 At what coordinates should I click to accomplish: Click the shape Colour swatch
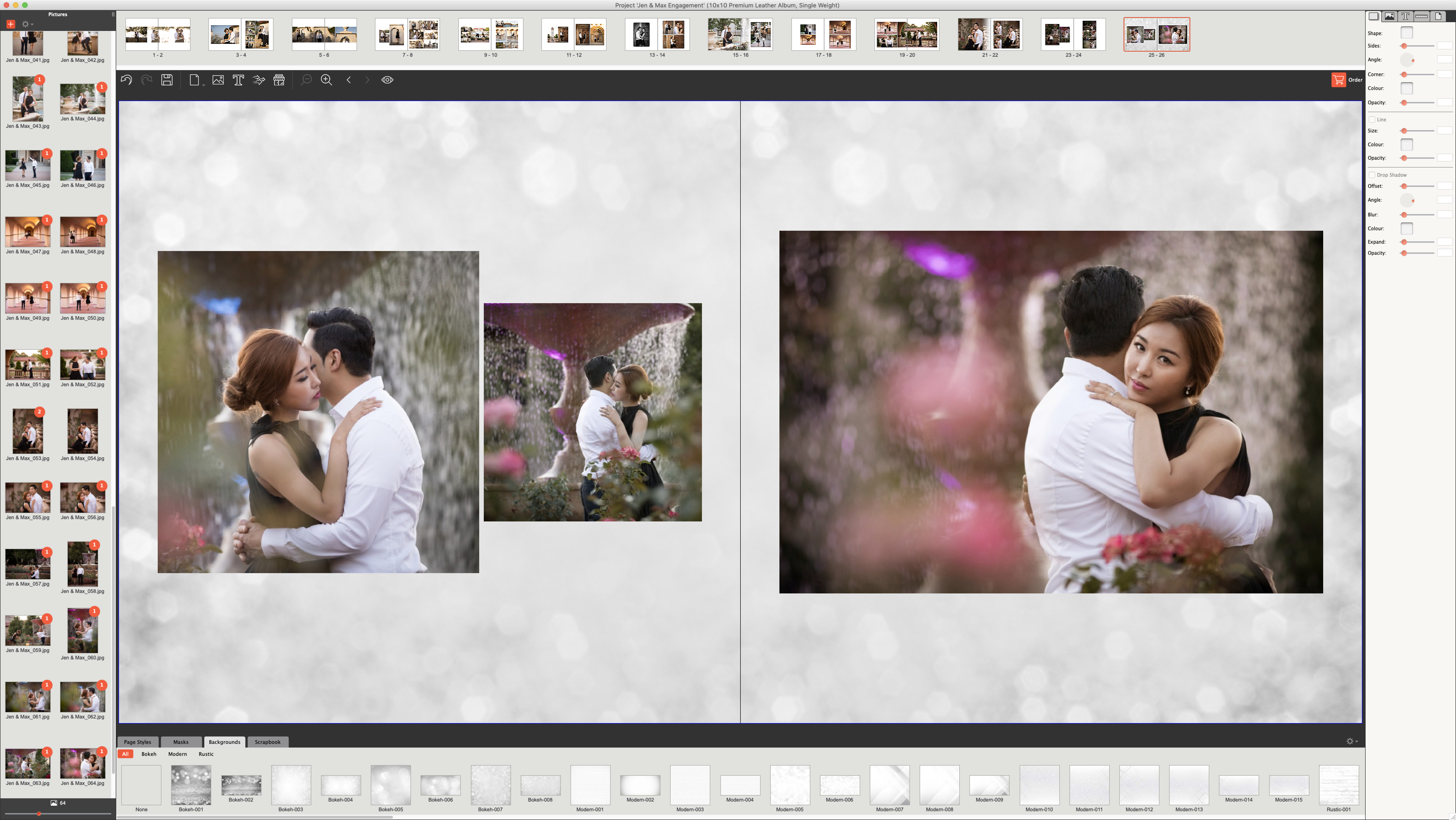1407,88
